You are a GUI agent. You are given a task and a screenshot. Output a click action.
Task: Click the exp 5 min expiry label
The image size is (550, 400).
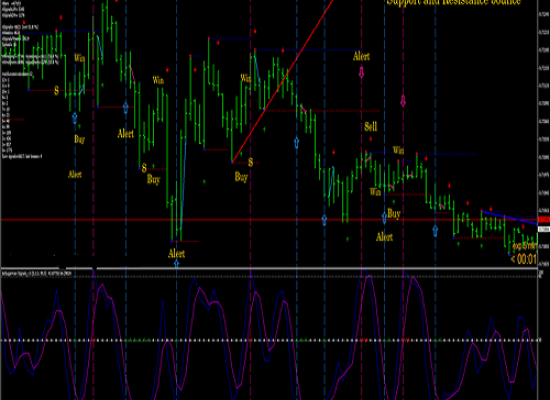point(524,246)
